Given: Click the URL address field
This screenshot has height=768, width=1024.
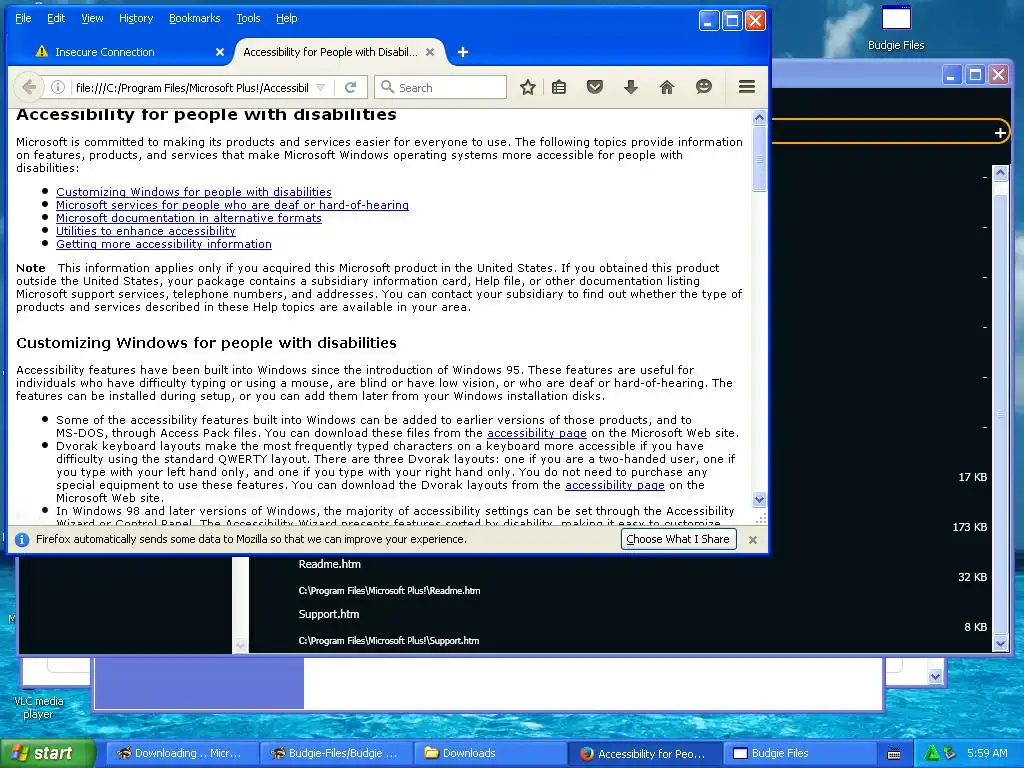Looking at the screenshot, I should click(191, 88).
